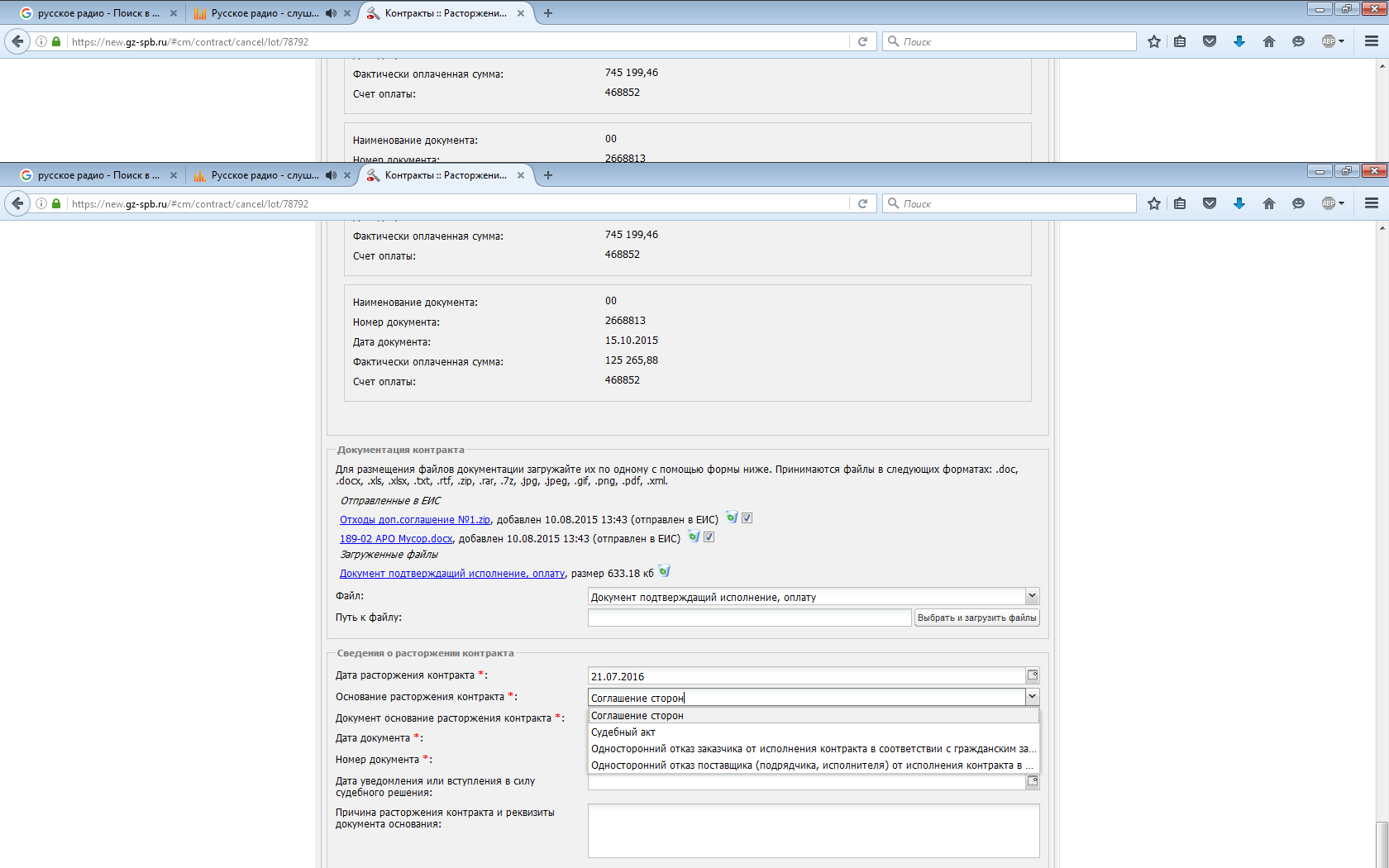This screenshot has height=868, width=1389.
Task: Focus the Дата расторжения контракта date field
Action: (807, 676)
